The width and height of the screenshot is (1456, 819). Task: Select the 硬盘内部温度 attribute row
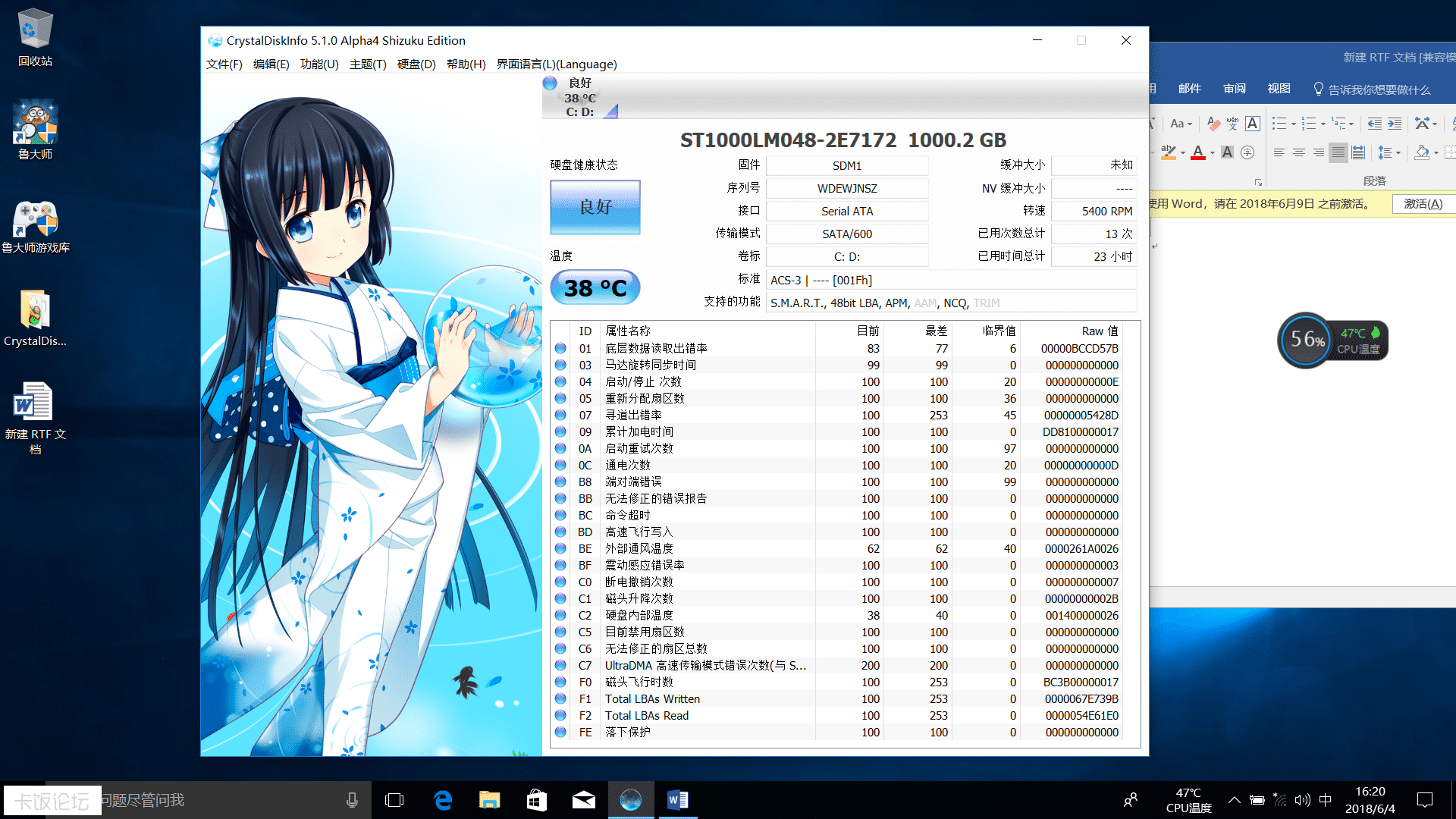(837, 615)
